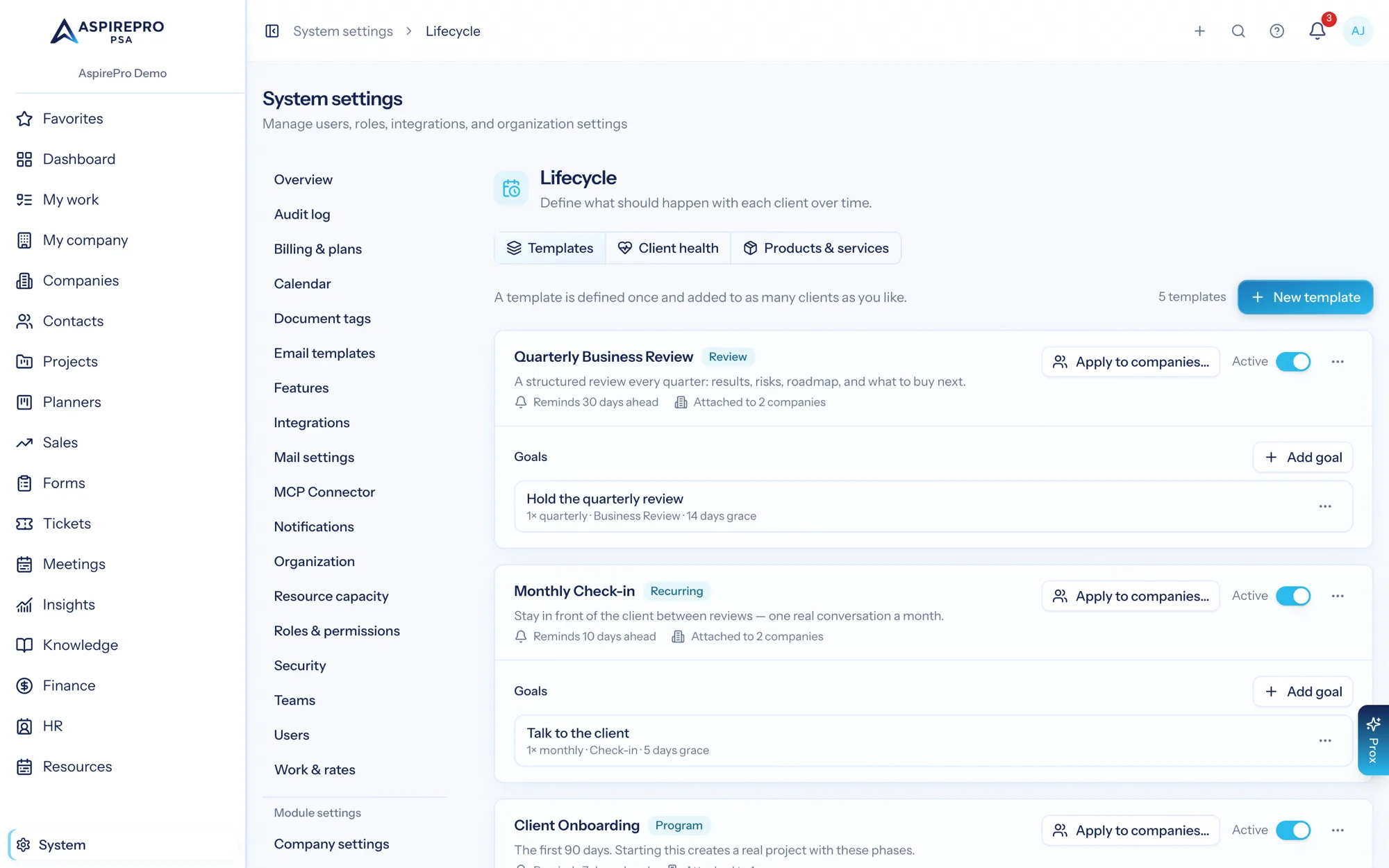
Task: Apply Quarterly Business Review to companies
Action: point(1131,362)
